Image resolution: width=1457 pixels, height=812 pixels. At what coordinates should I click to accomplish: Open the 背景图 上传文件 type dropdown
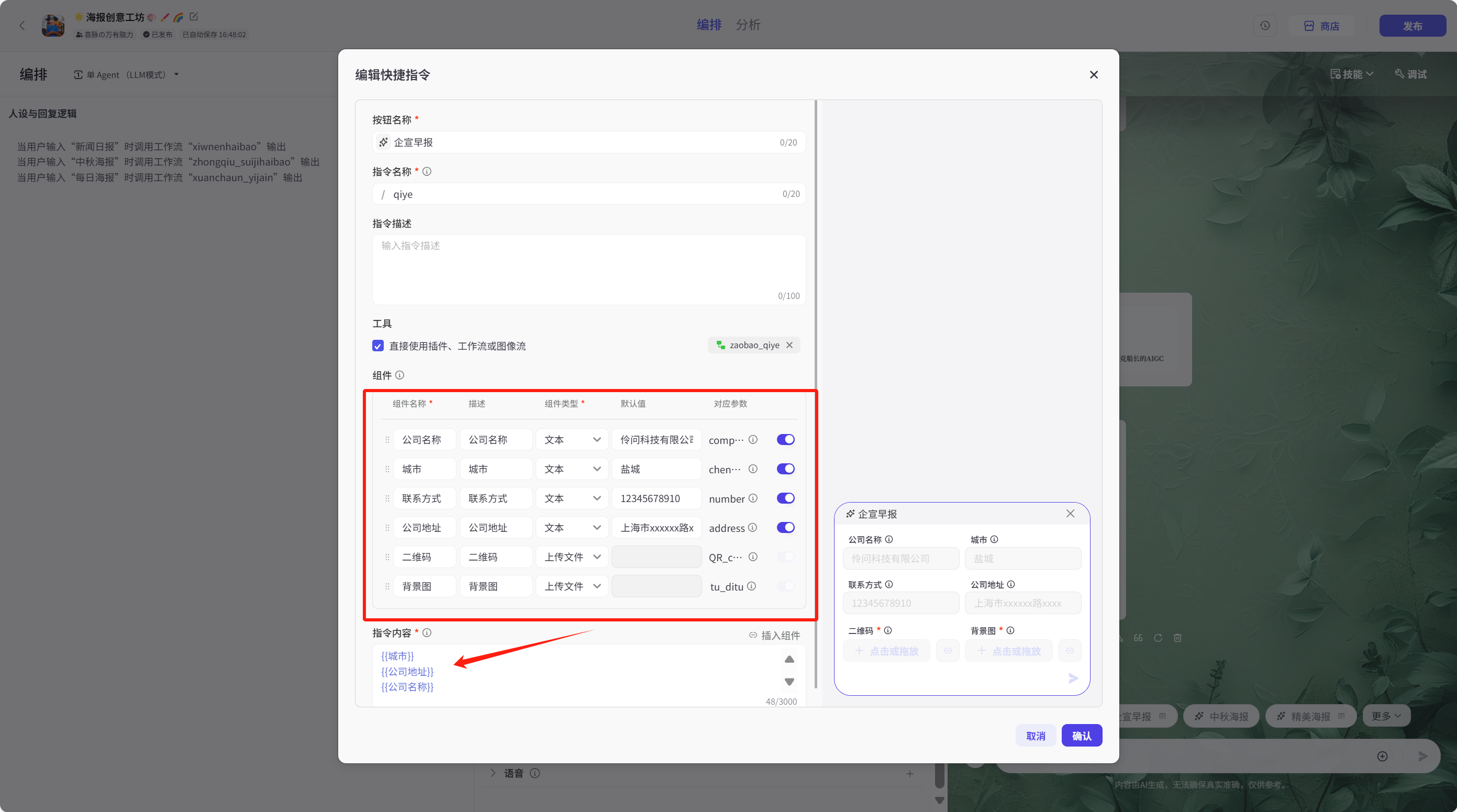(572, 586)
